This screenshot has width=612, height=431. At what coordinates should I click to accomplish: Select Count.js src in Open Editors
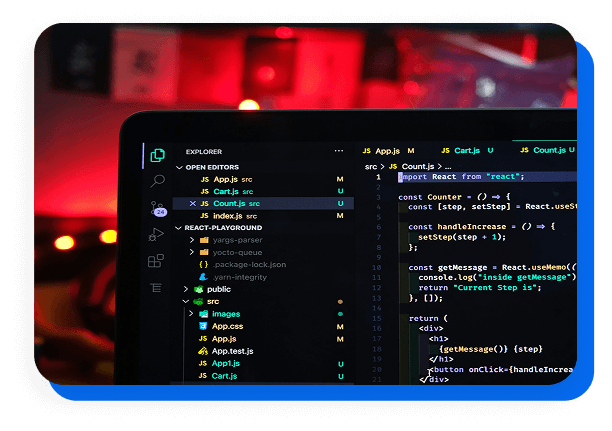tap(264, 203)
